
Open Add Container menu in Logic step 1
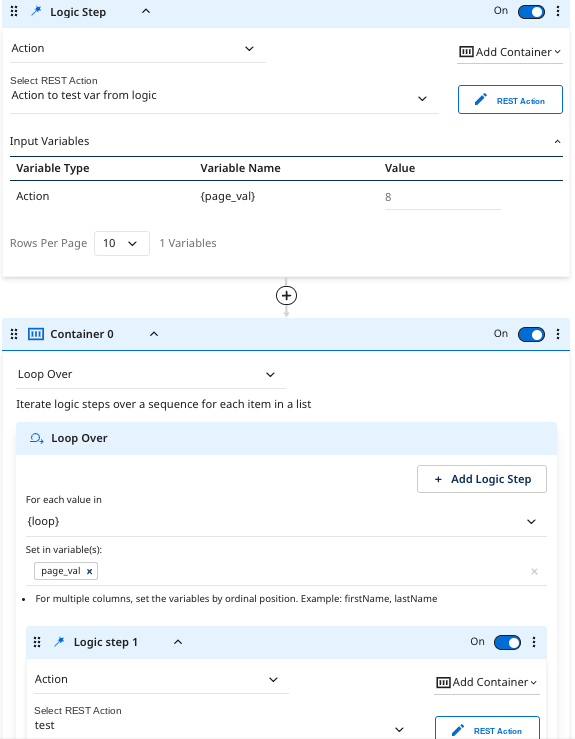487,682
